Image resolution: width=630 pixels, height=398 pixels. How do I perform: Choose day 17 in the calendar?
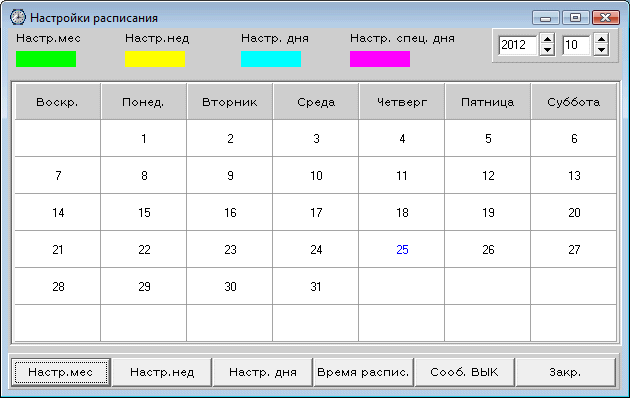[x=315, y=212]
